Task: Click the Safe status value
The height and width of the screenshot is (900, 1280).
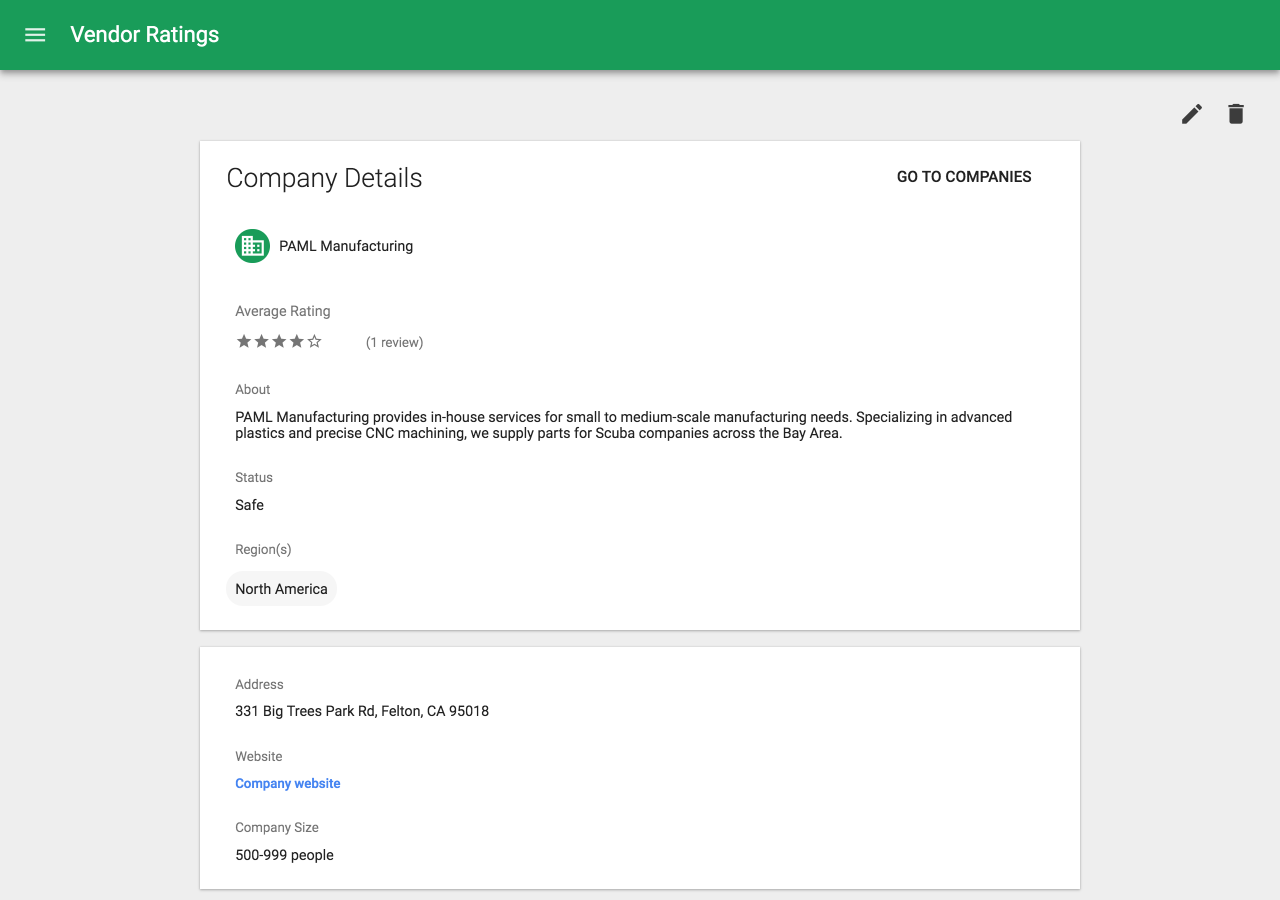Action: [250, 505]
